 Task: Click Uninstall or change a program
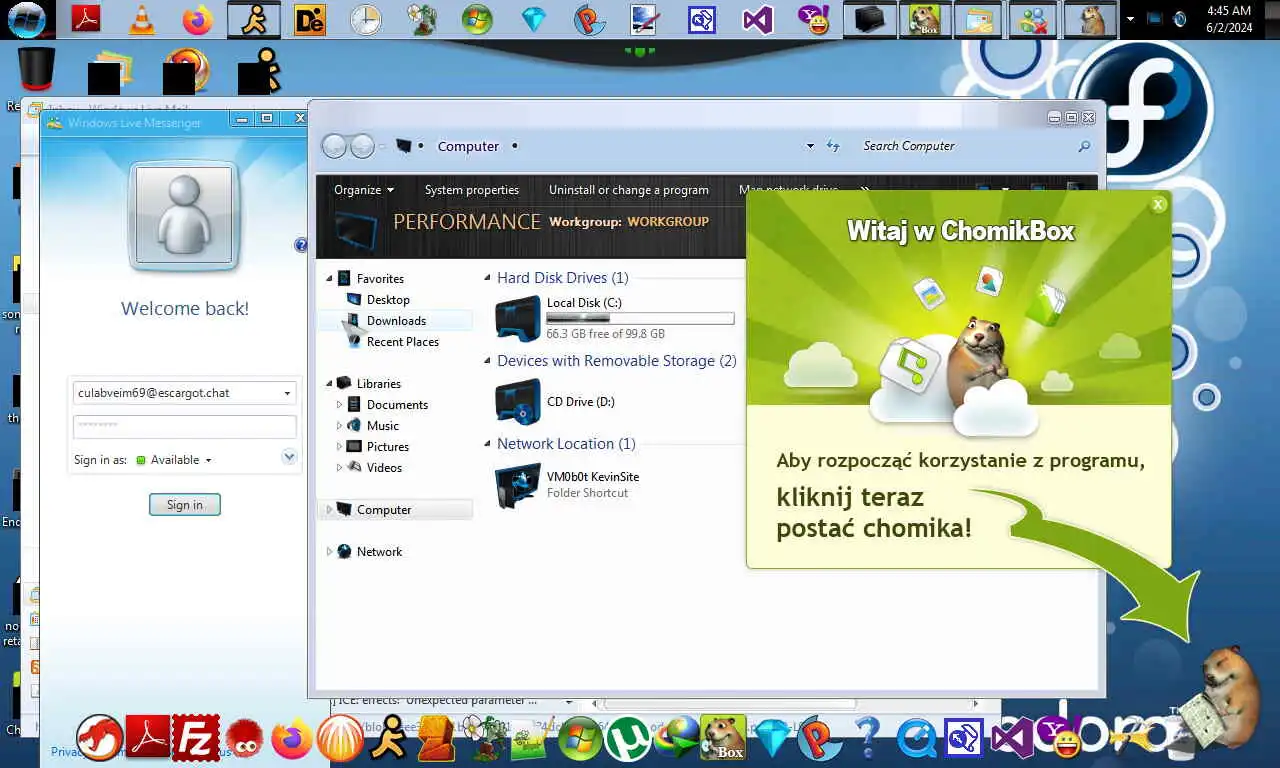click(628, 190)
